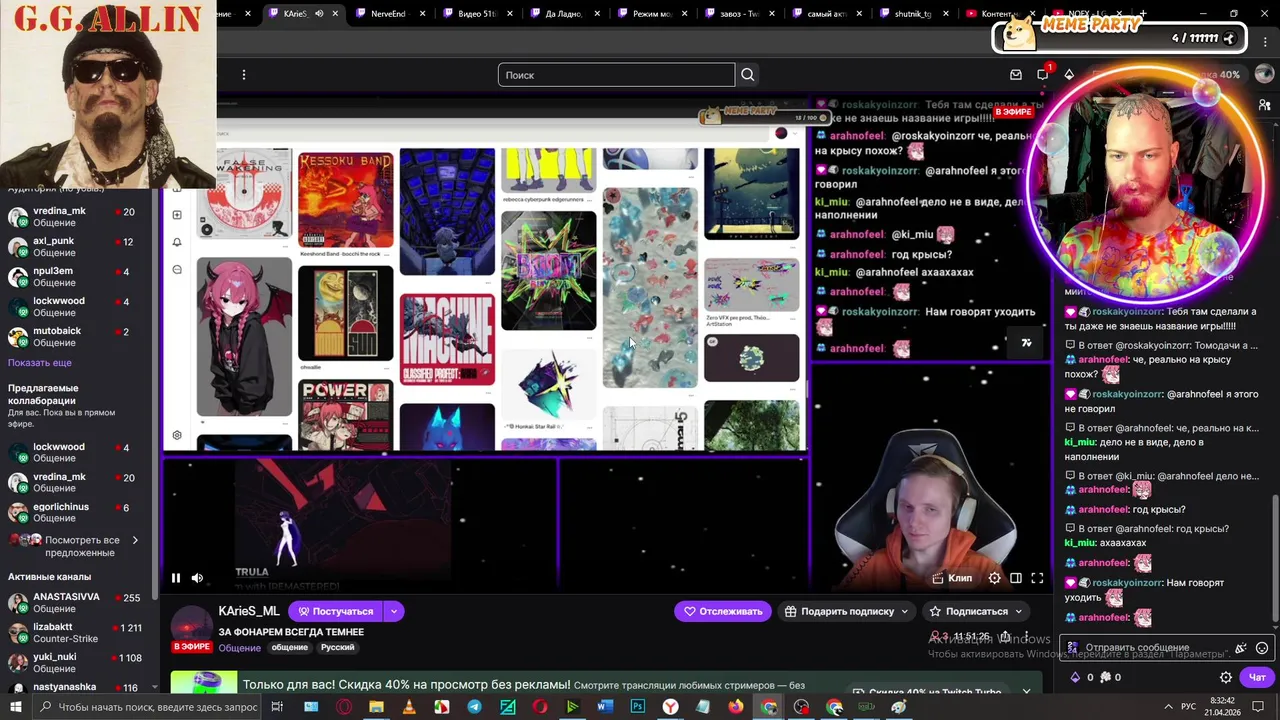Click the chat scrollbar on right edge
The height and width of the screenshot is (720, 1280).
pos(1274,560)
